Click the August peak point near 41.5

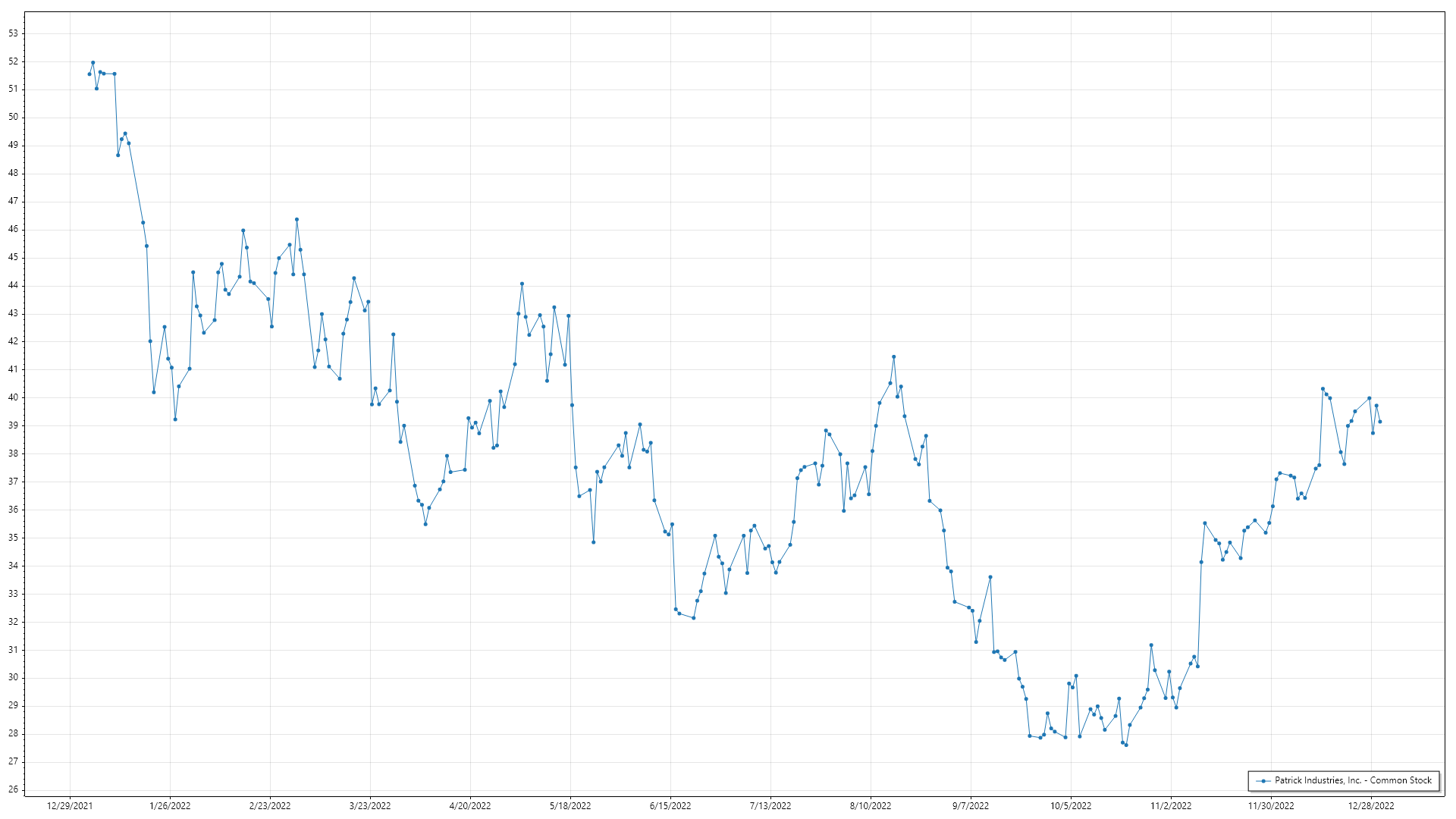pyautogui.click(x=894, y=356)
